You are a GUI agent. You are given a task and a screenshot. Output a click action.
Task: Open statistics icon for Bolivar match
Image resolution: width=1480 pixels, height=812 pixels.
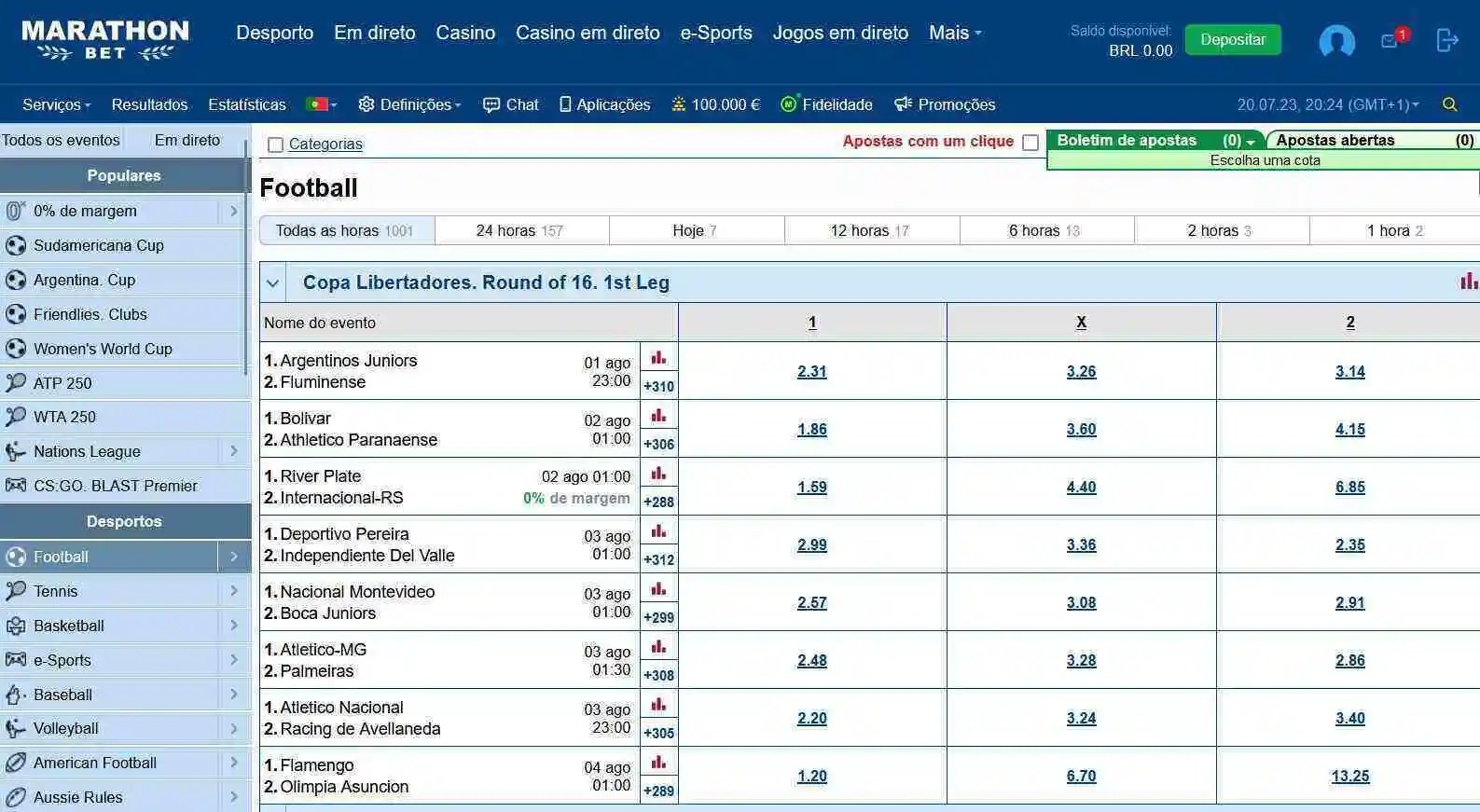tap(658, 415)
